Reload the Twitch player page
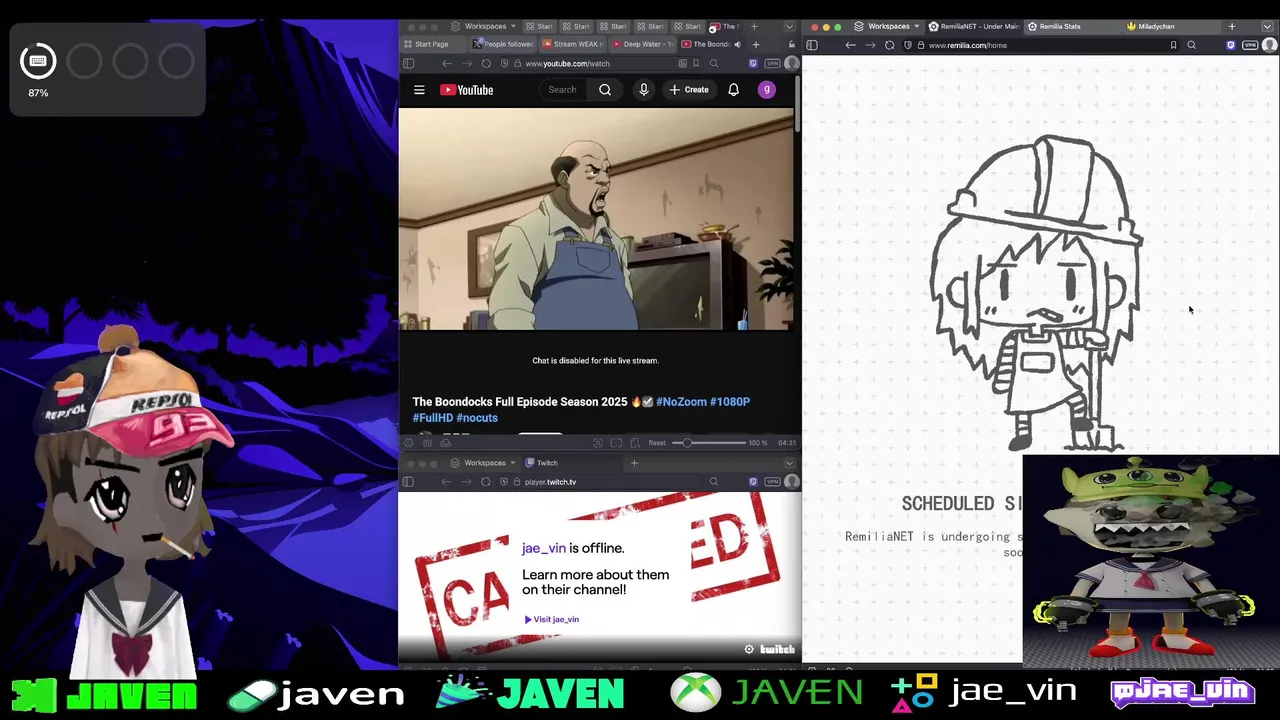 (x=486, y=482)
